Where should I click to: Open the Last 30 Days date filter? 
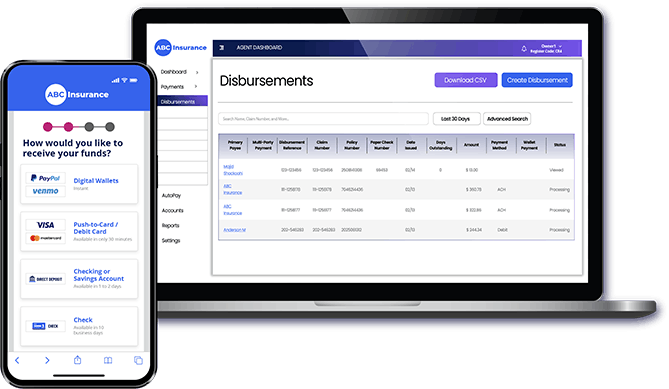click(457, 119)
